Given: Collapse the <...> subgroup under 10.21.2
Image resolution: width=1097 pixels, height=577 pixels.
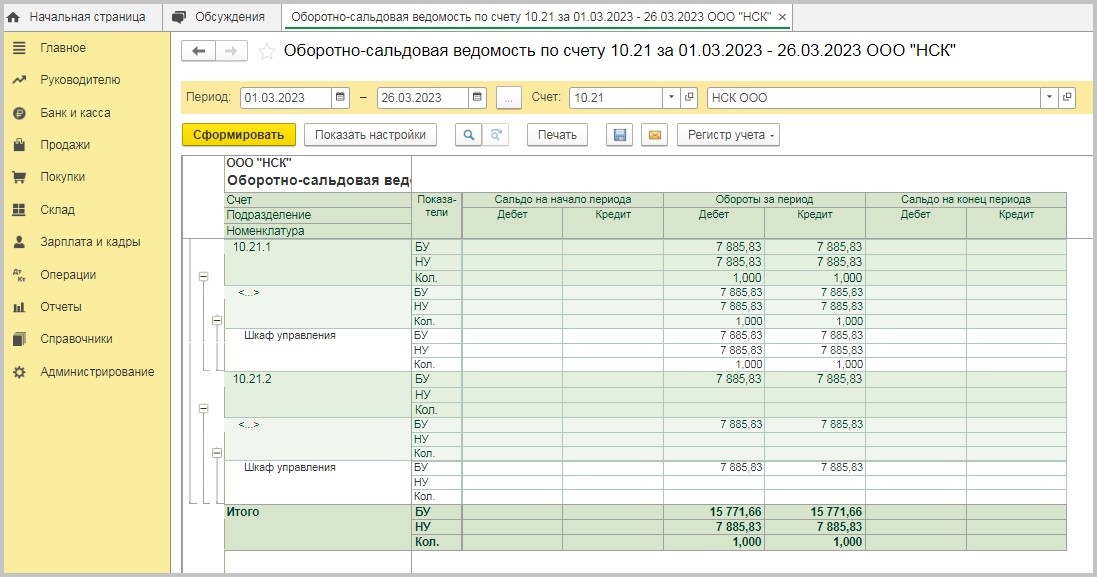Looking at the screenshot, I should pos(217,453).
